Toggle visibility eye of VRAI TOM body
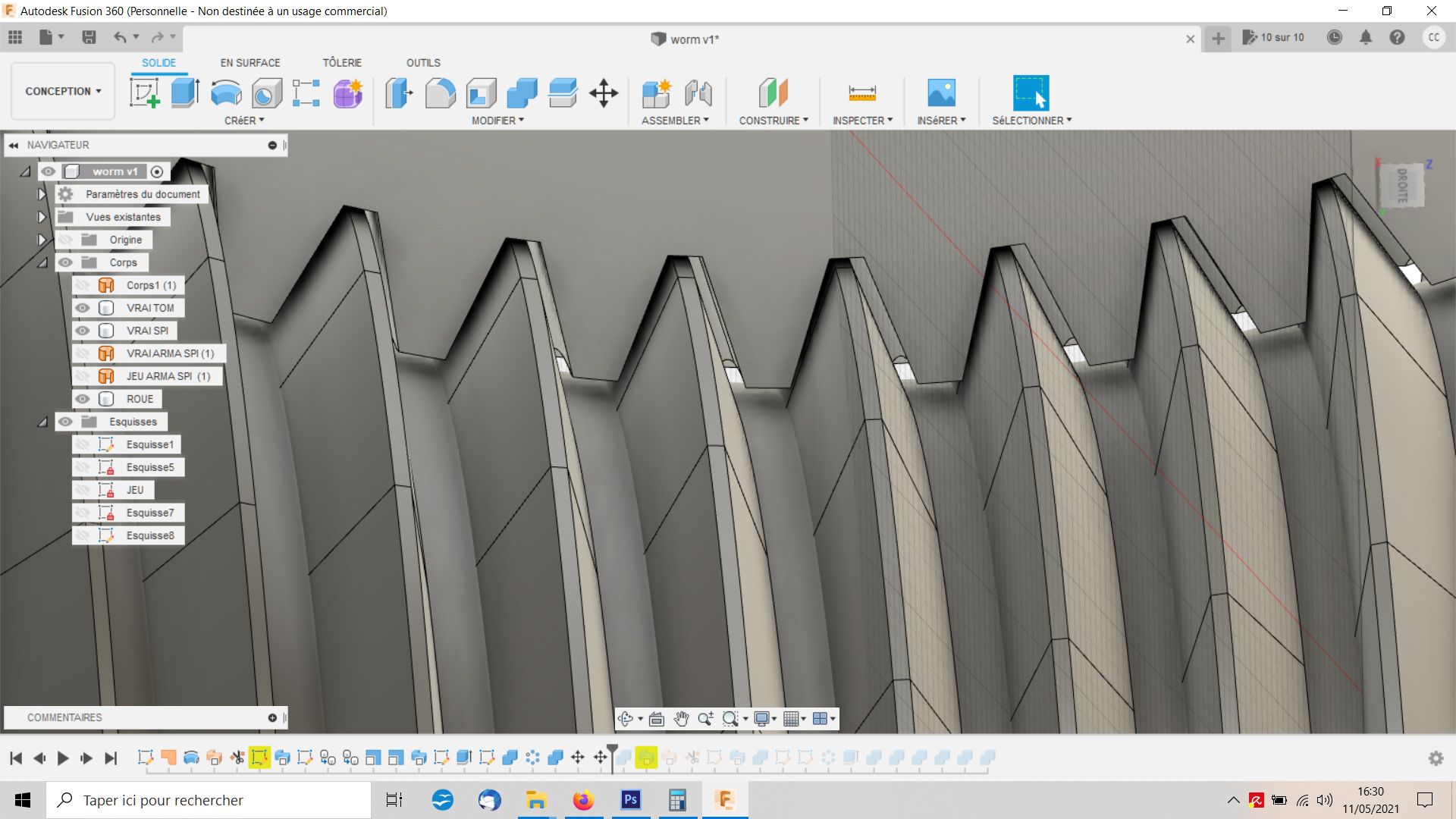Screen dimensions: 1456x819 pos(83,308)
